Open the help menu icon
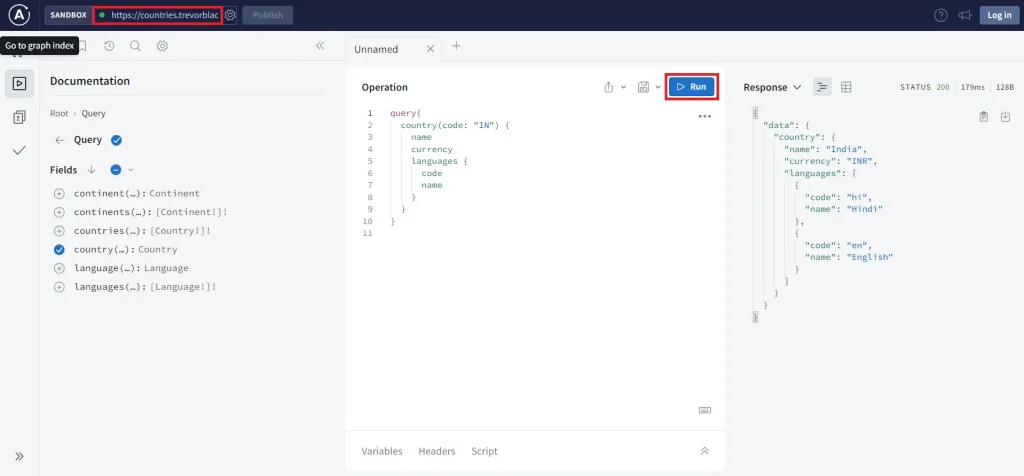Image resolution: width=1024 pixels, height=476 pixels. (x=940, y=15)
